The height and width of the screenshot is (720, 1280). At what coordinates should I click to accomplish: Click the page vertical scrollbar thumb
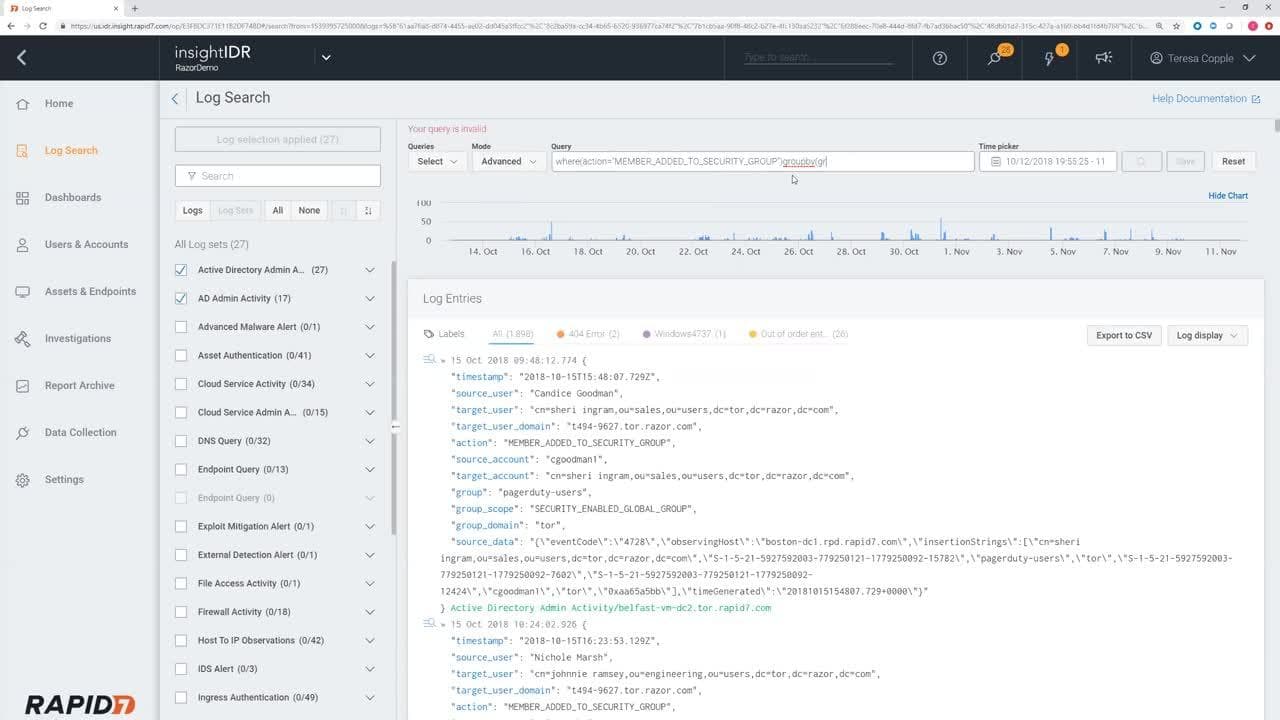(1276, 125)
